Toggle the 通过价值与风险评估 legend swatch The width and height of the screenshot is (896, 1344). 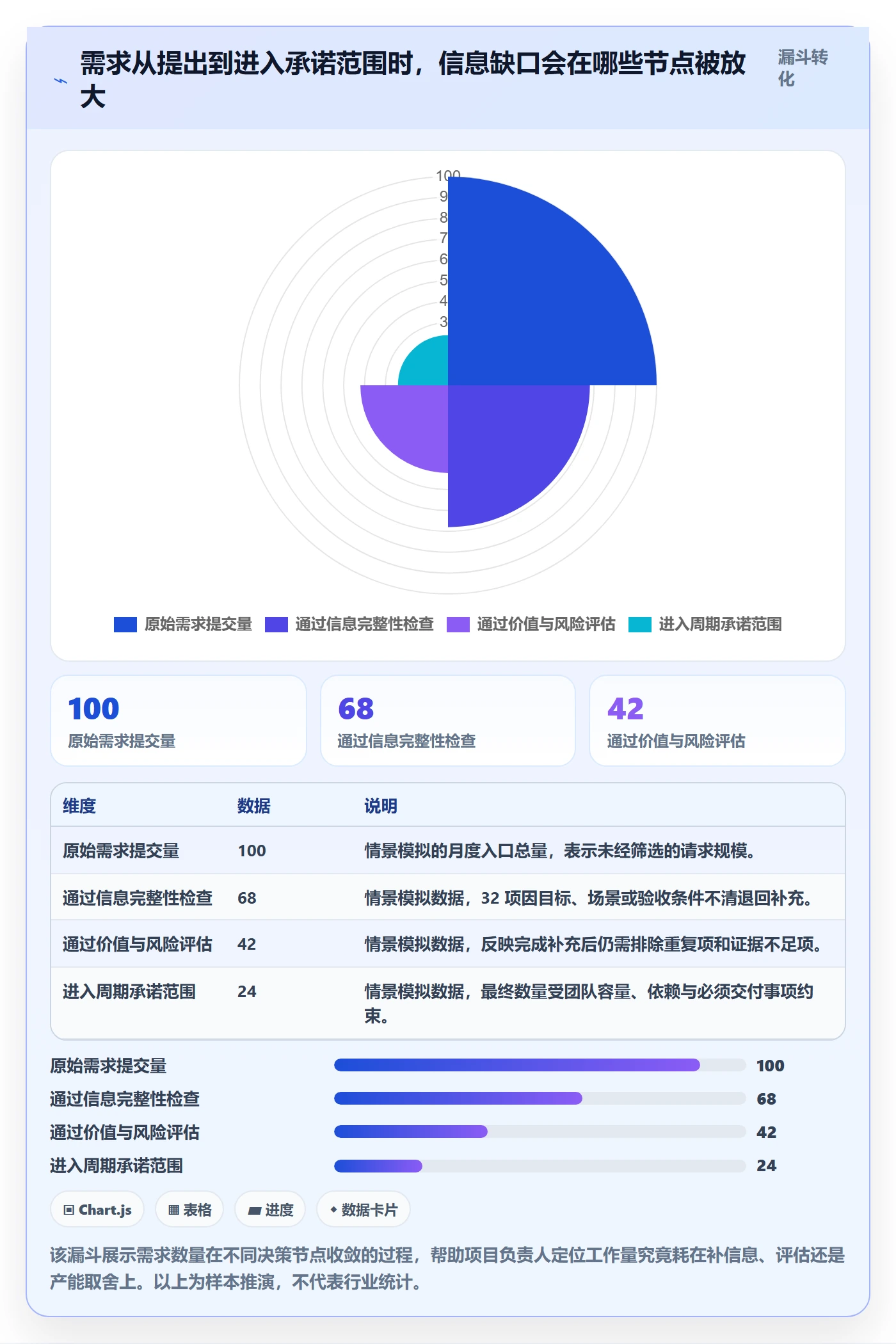(458, 624)
